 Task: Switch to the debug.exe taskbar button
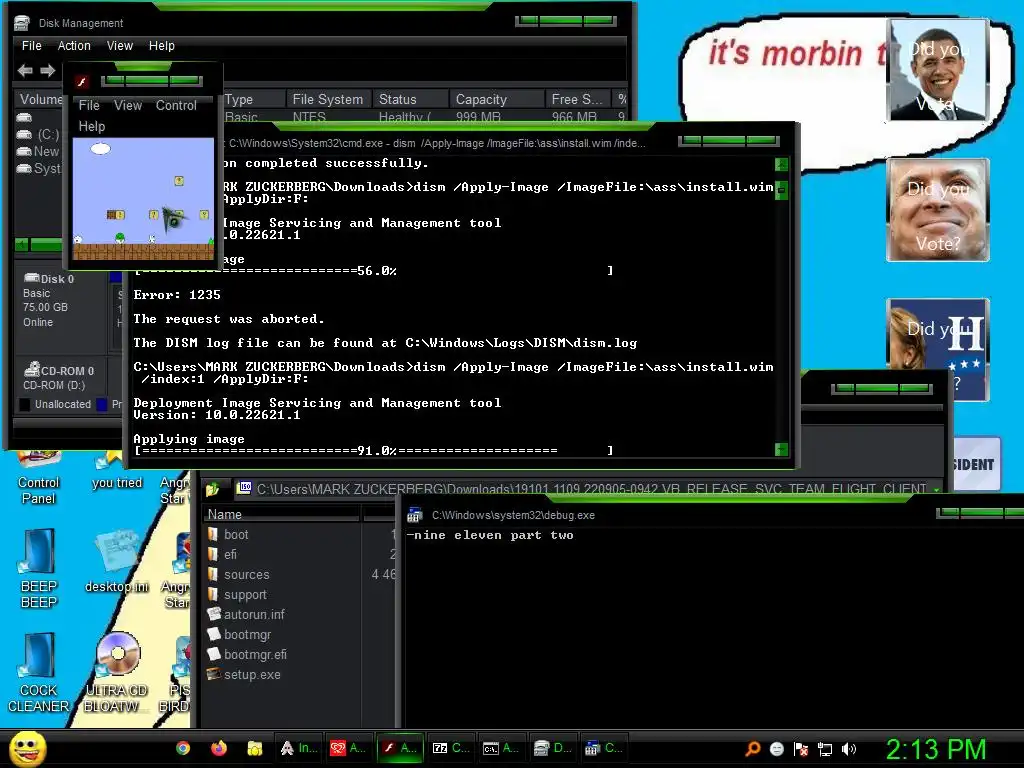click(x=603, y=748)
